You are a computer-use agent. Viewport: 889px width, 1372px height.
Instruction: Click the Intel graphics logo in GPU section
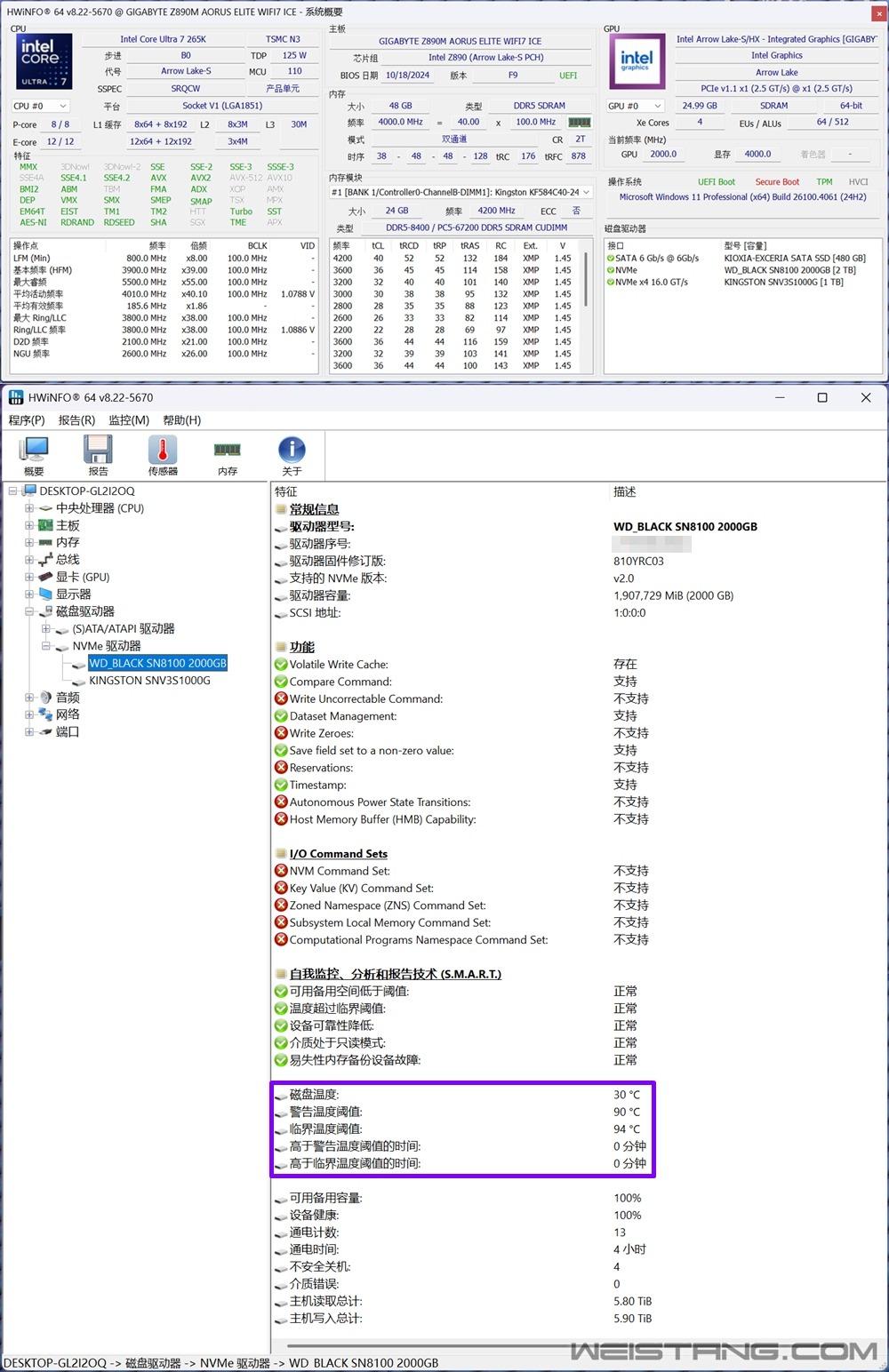636,60
